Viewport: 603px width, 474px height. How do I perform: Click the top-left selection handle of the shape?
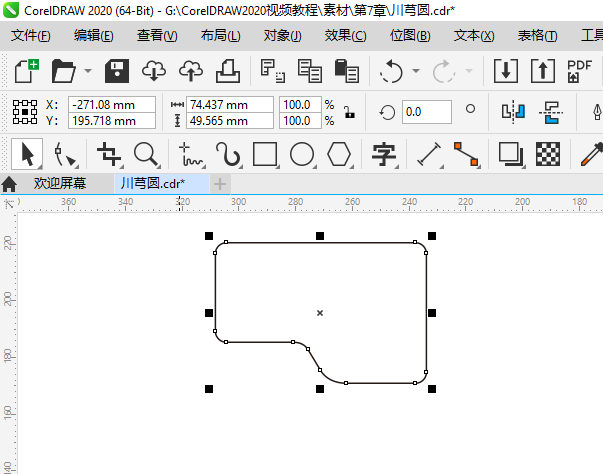coord(209,236)
